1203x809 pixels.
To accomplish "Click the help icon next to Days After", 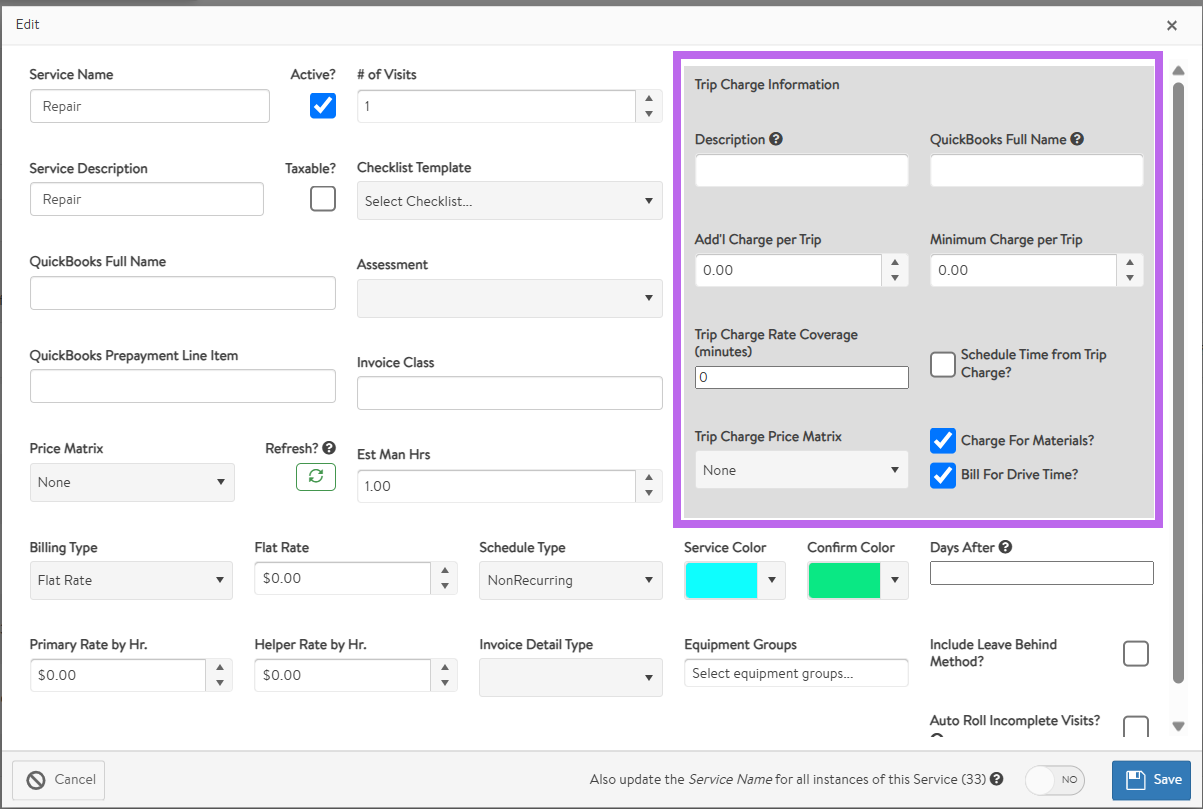I will [x=1005, y=547].
